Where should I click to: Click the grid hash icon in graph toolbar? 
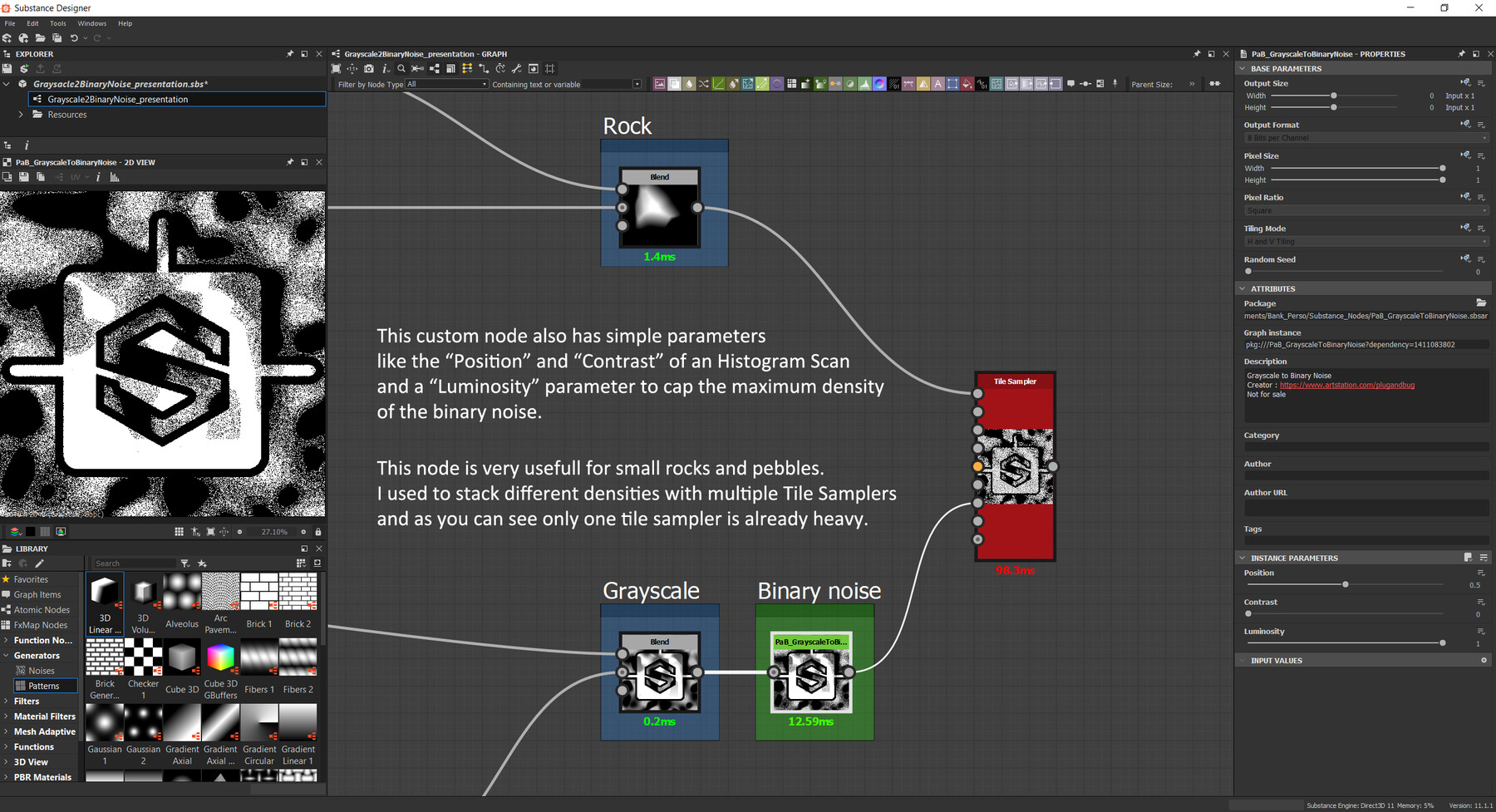(549, 69)
